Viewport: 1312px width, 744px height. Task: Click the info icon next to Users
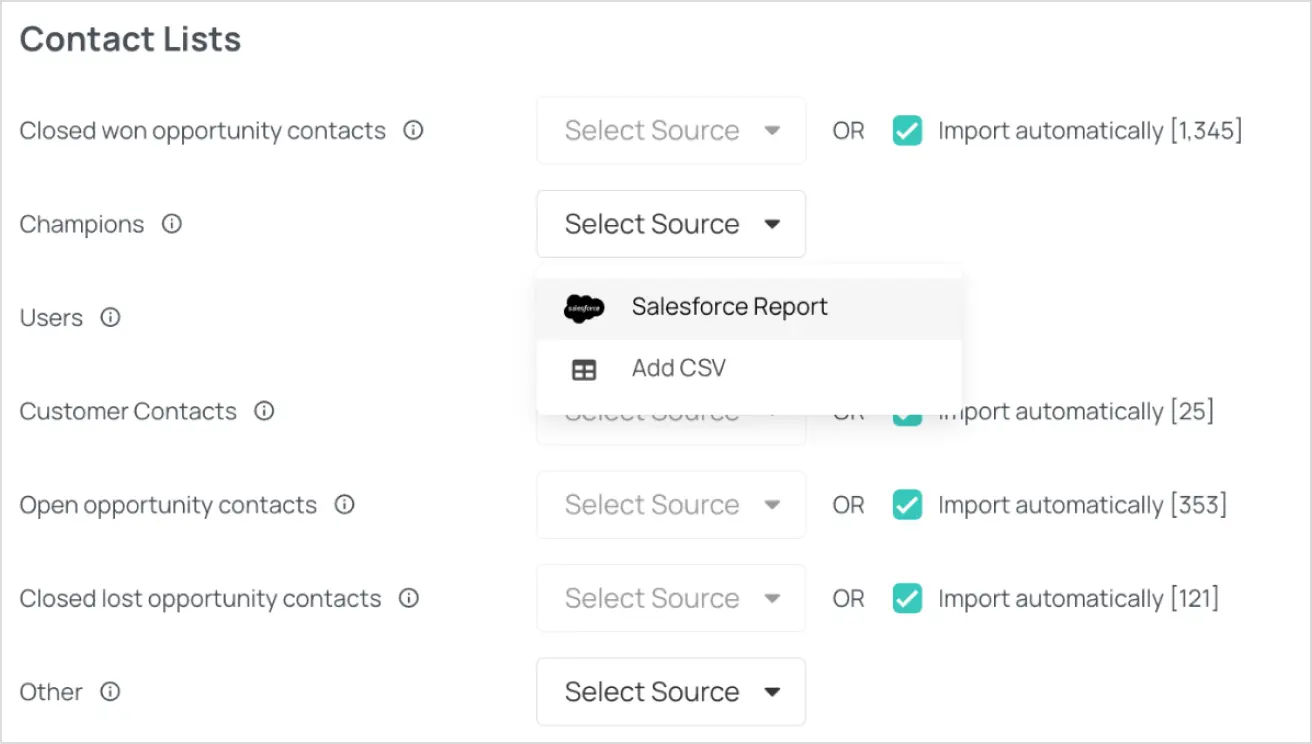click(109, 318)
